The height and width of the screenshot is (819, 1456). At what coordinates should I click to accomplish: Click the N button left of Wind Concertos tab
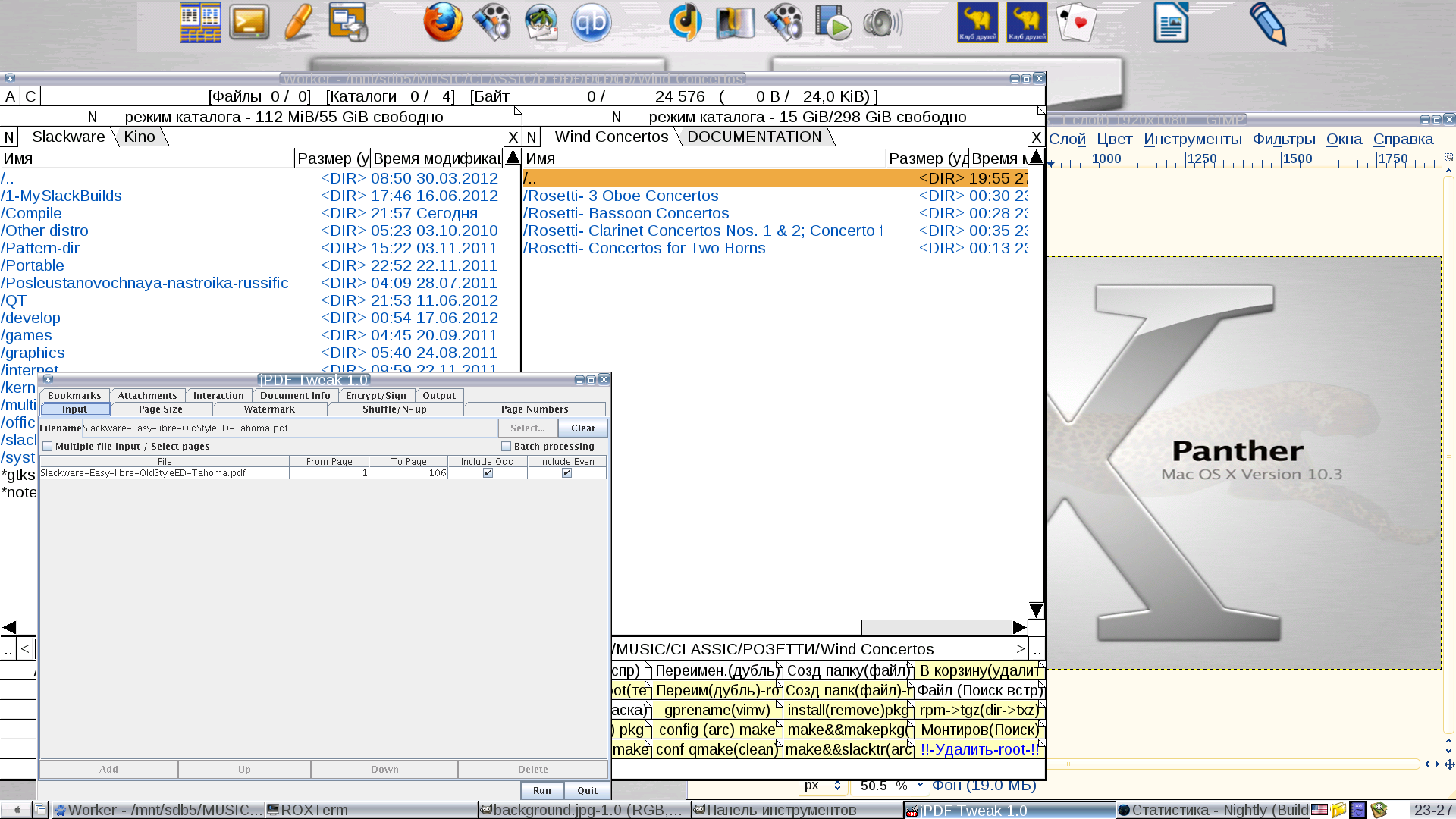(x=532, y=137)
